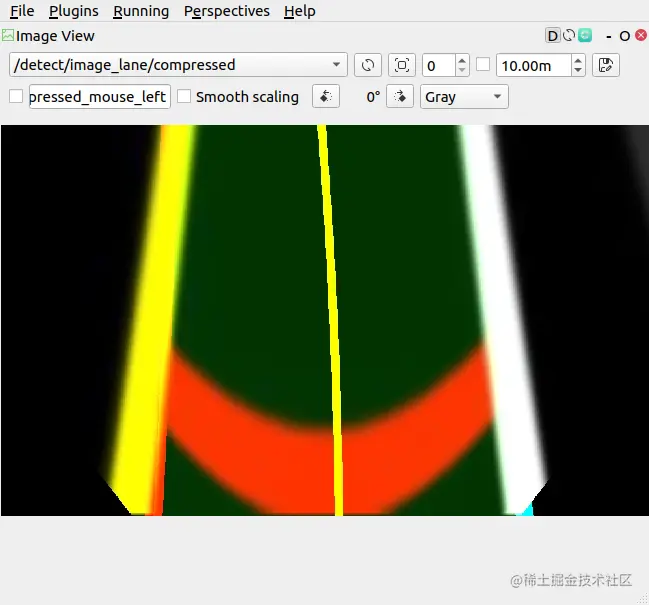Image resolution: width=649 pixels, height=605 pixels.
Task: Click the pressed_mouse_left topic field
Action: (99, 97)
